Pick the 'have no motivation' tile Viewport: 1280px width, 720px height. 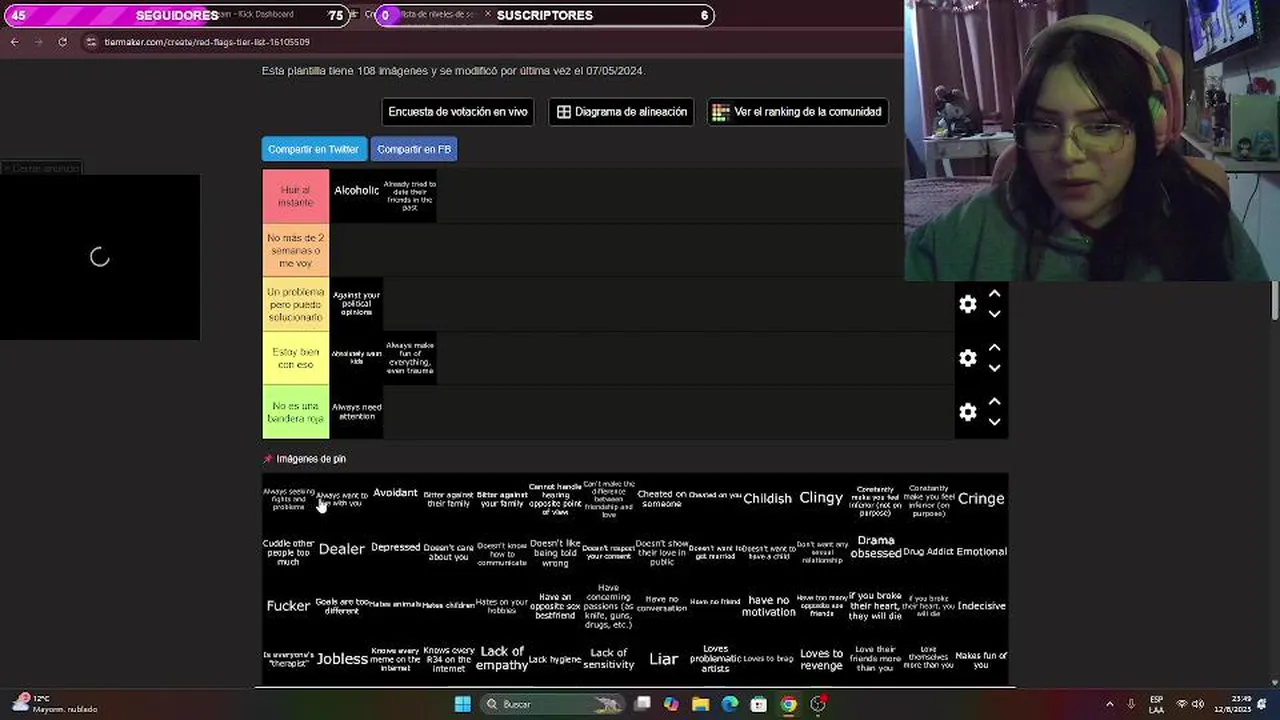click(768, 605)
